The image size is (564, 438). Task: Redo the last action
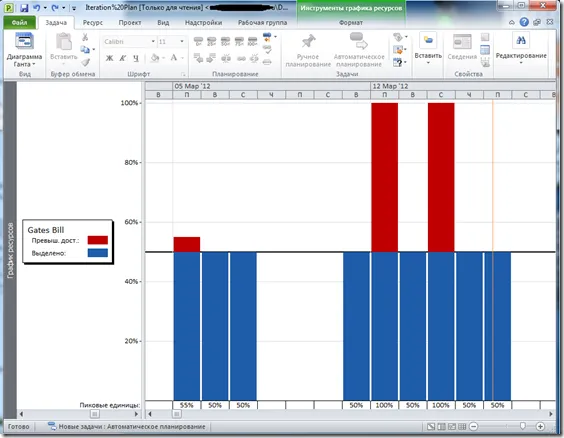point(55,7)
